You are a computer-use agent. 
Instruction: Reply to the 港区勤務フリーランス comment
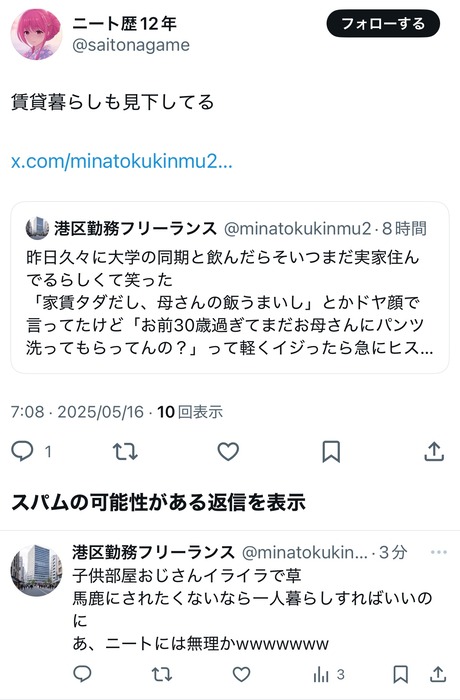coord(82,674)
